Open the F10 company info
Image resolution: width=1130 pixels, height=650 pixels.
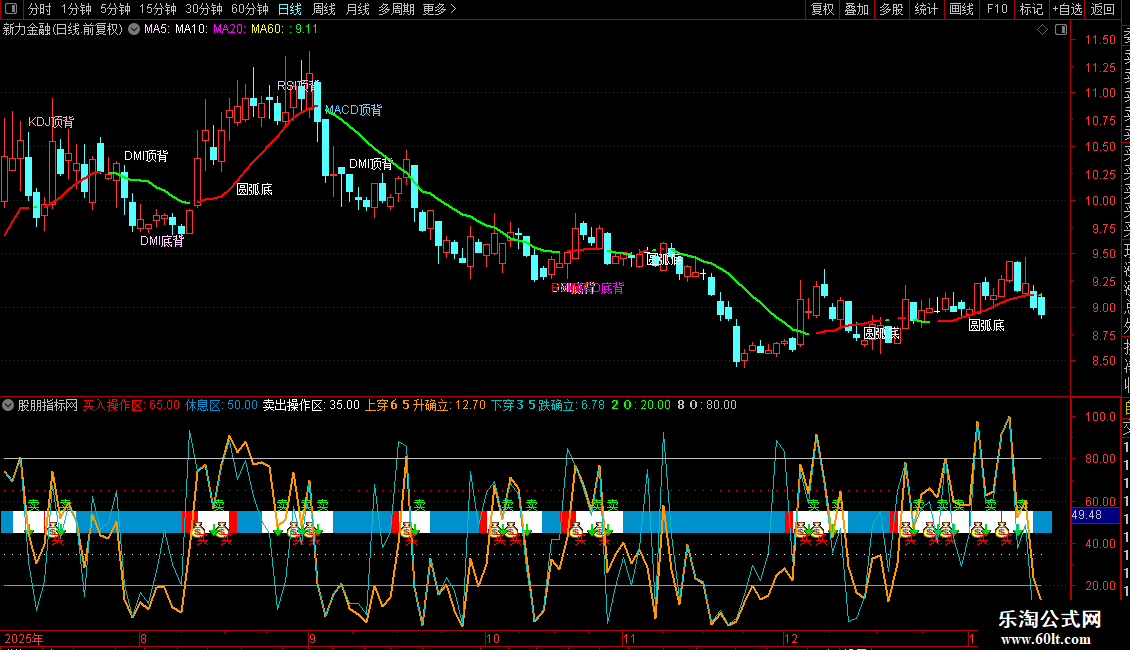click(997, 9)
